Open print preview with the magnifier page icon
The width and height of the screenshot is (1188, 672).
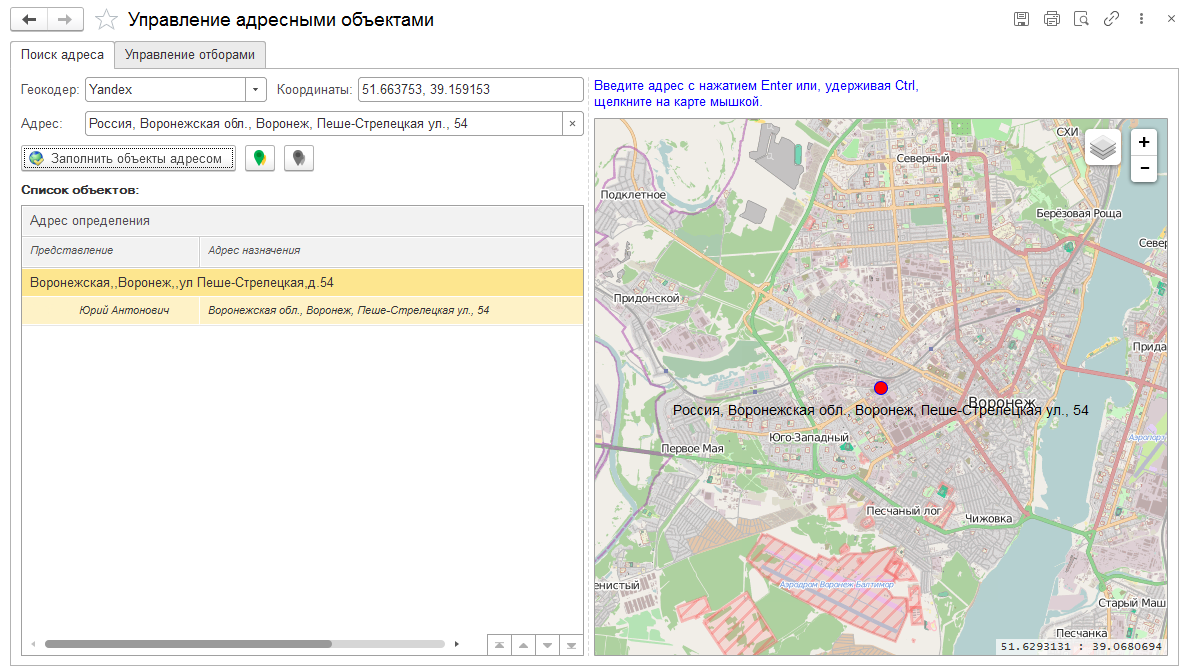click(1081, 19)
